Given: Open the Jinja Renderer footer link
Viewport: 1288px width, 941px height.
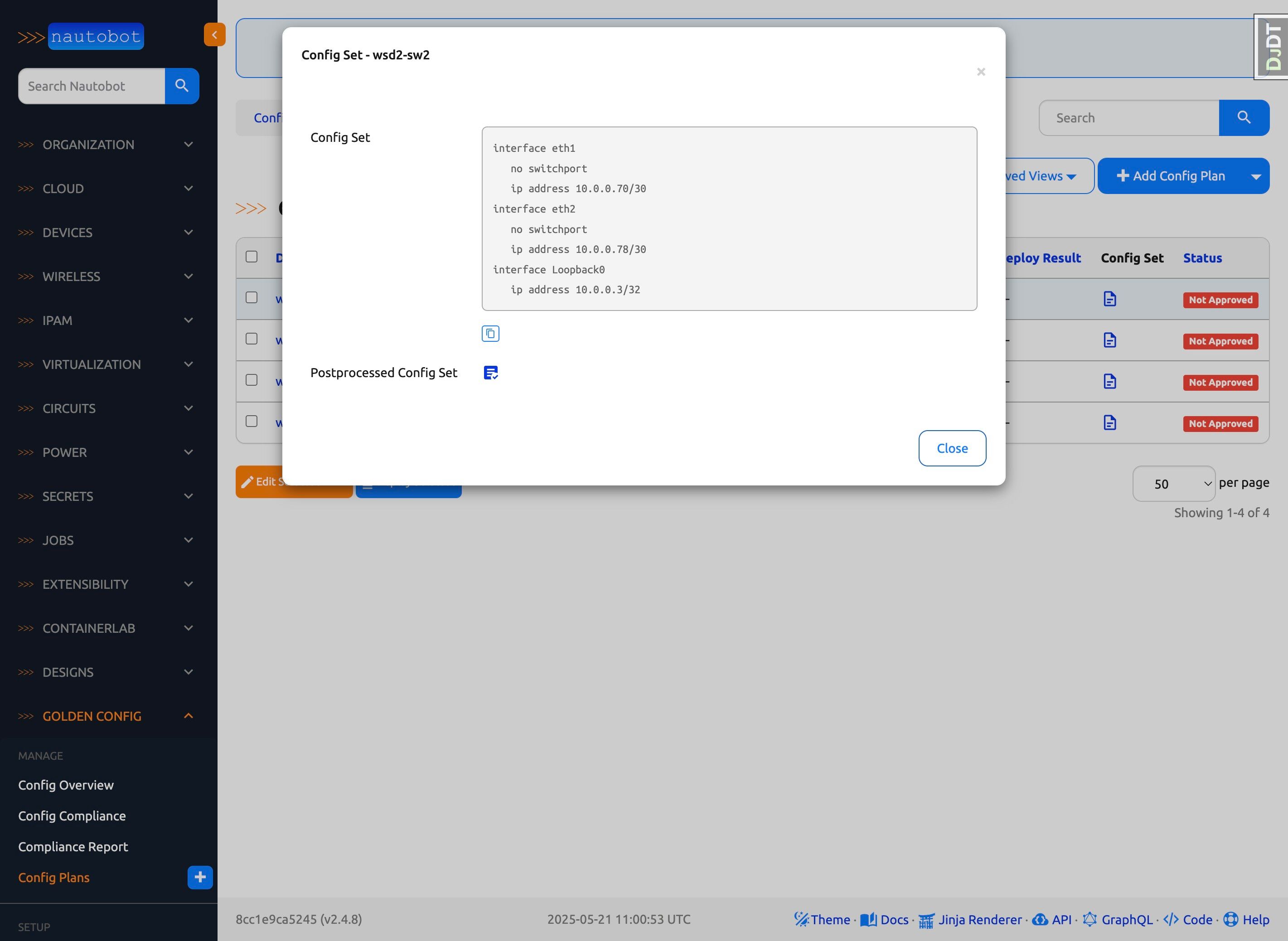Looking at the screenshot, I should click(979, 919).
